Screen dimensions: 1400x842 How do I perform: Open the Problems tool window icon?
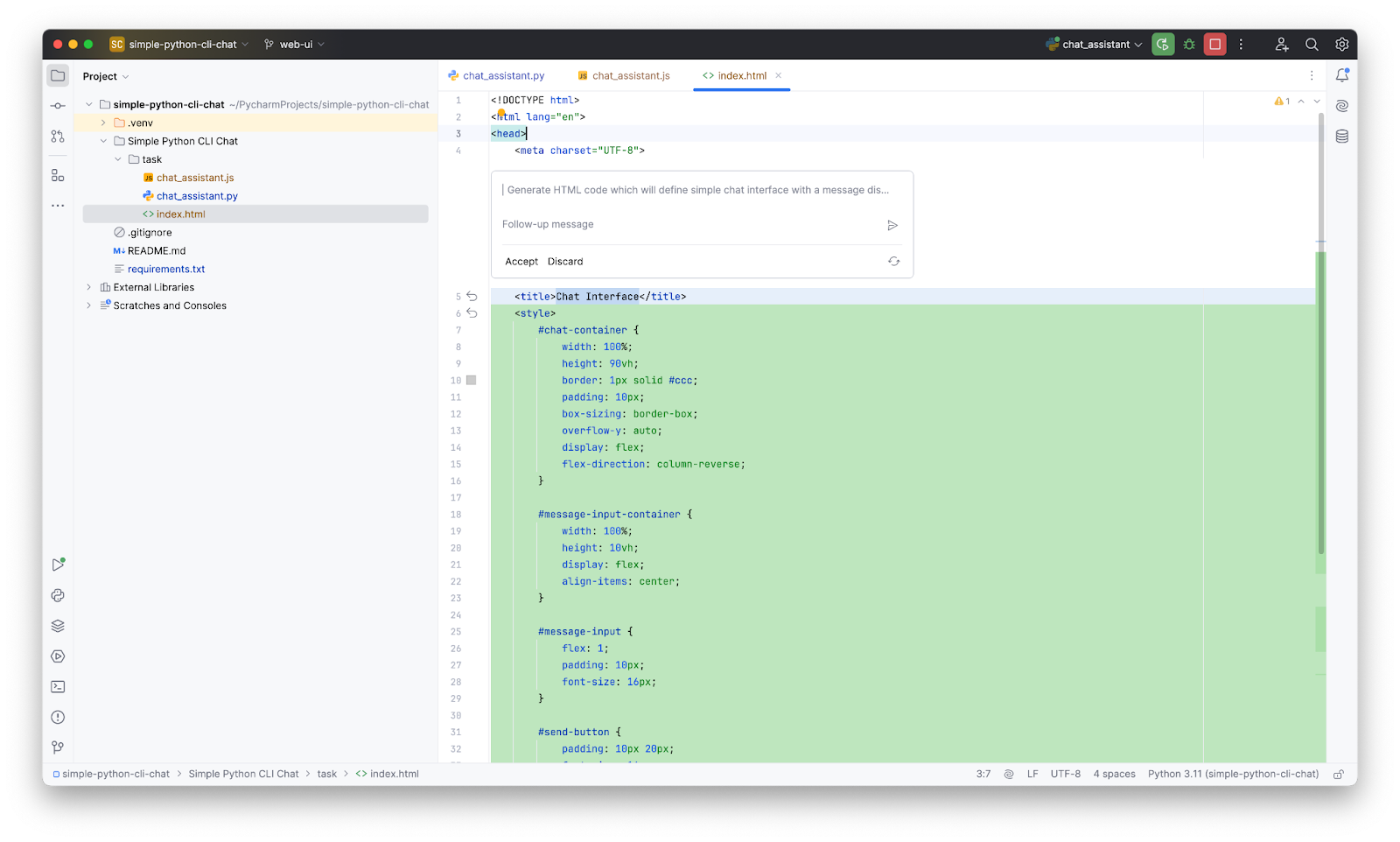58,718
